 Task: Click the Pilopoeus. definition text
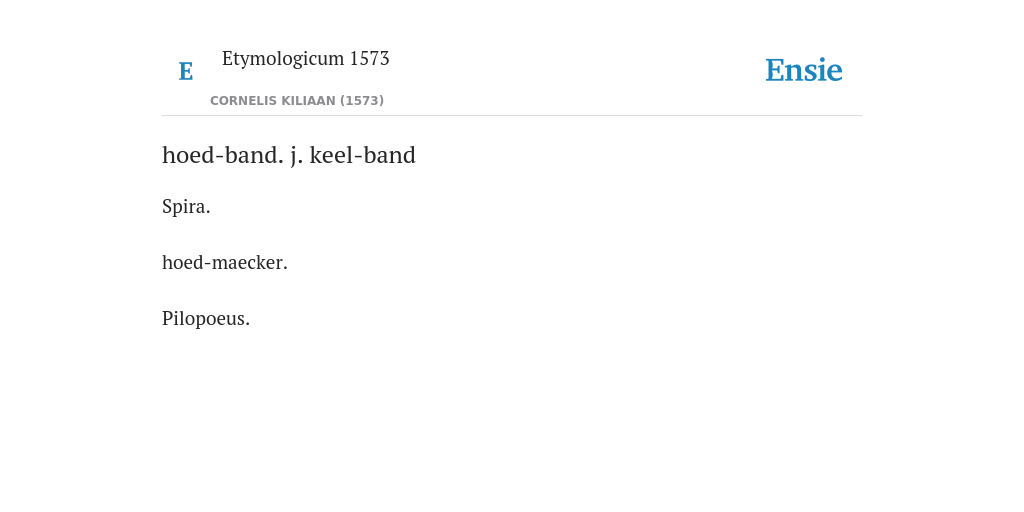(x=206, y=319)
